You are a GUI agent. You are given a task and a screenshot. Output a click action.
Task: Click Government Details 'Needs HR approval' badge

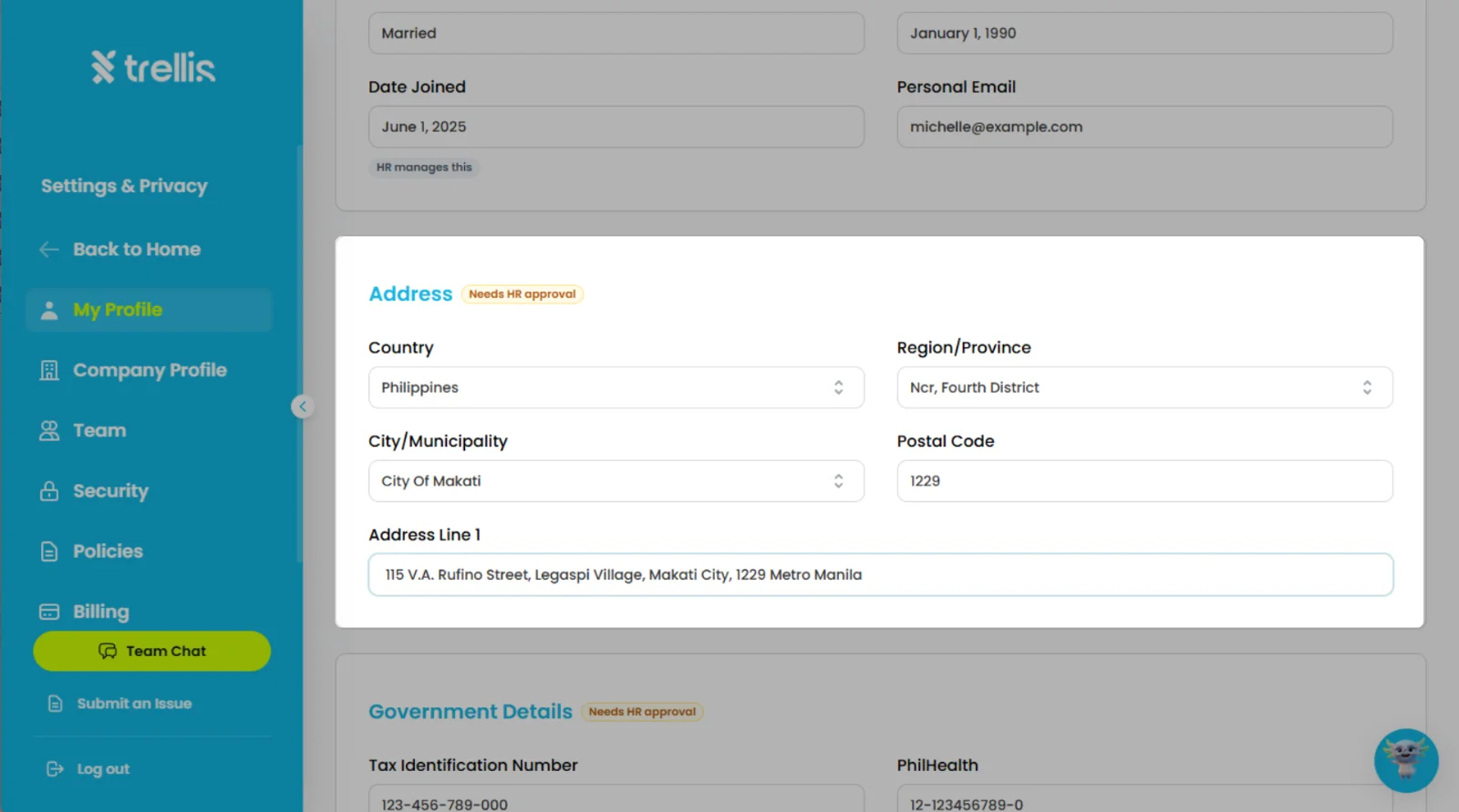point(642,712)
